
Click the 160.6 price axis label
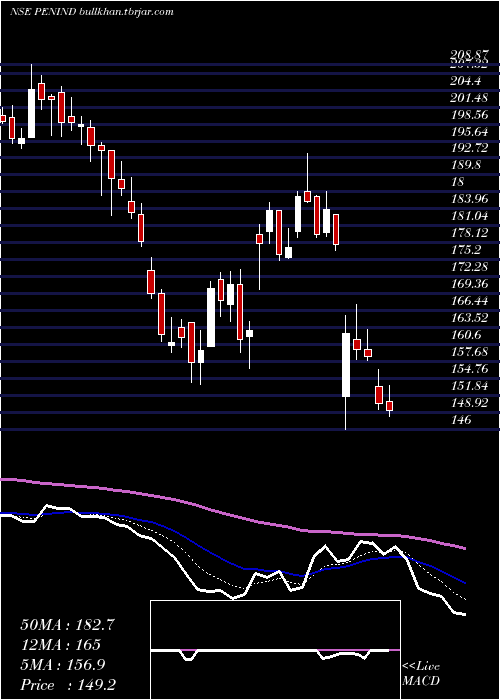[x=466, y=335]
